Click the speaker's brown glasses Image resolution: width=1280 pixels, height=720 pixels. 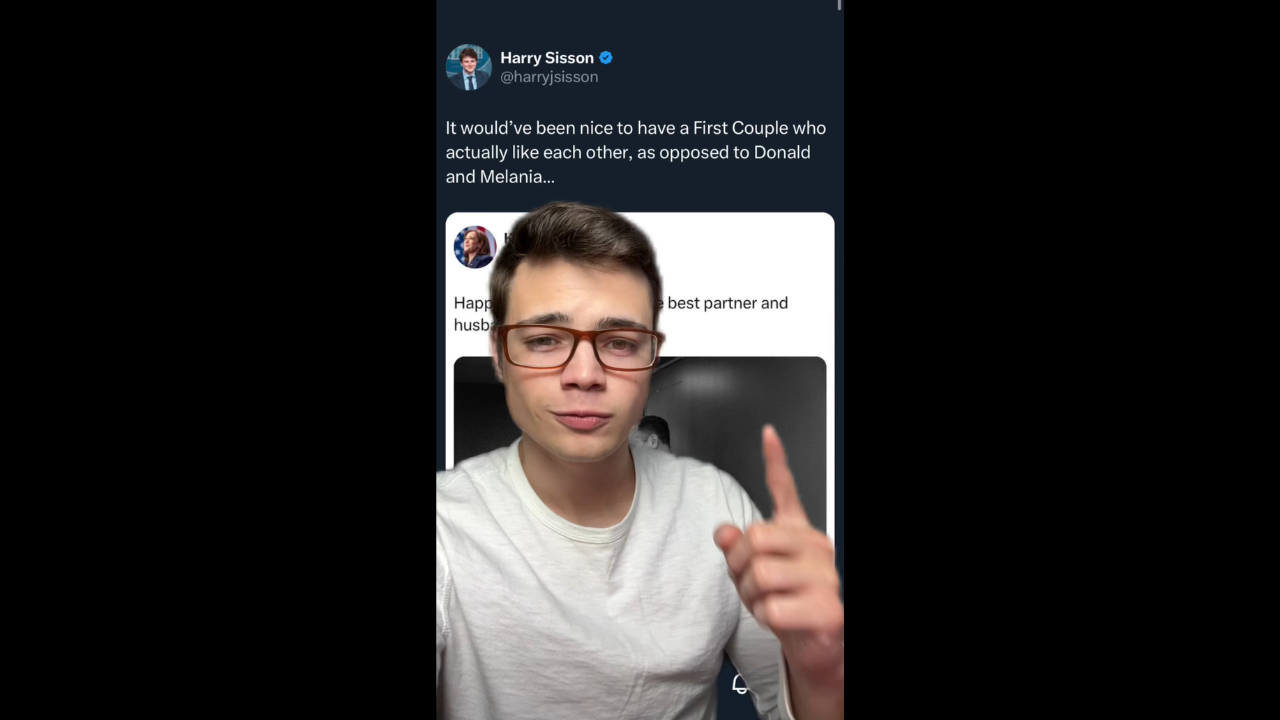pyautogui.click(x=579, y=346)
